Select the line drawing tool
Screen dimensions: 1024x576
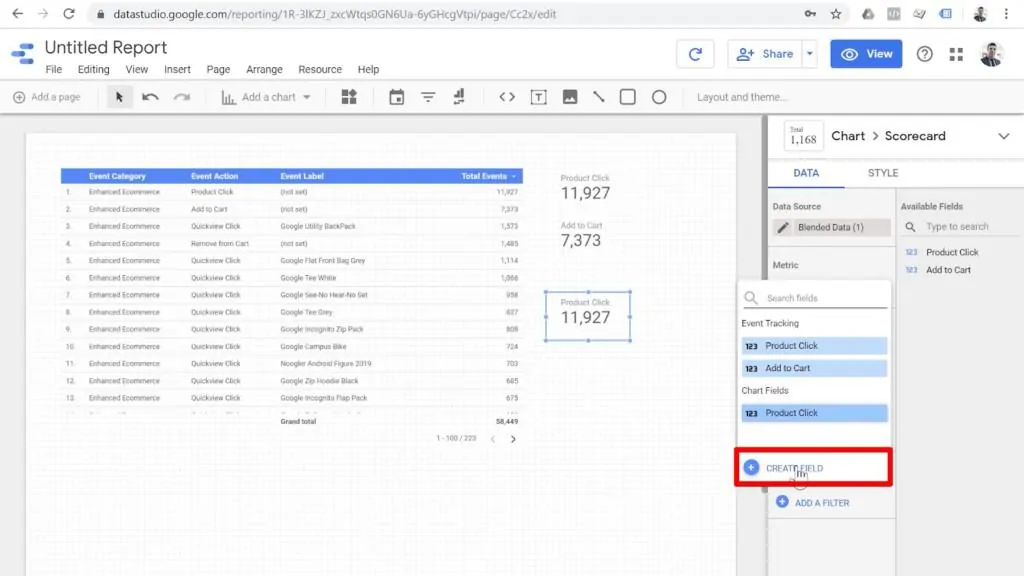598,97
